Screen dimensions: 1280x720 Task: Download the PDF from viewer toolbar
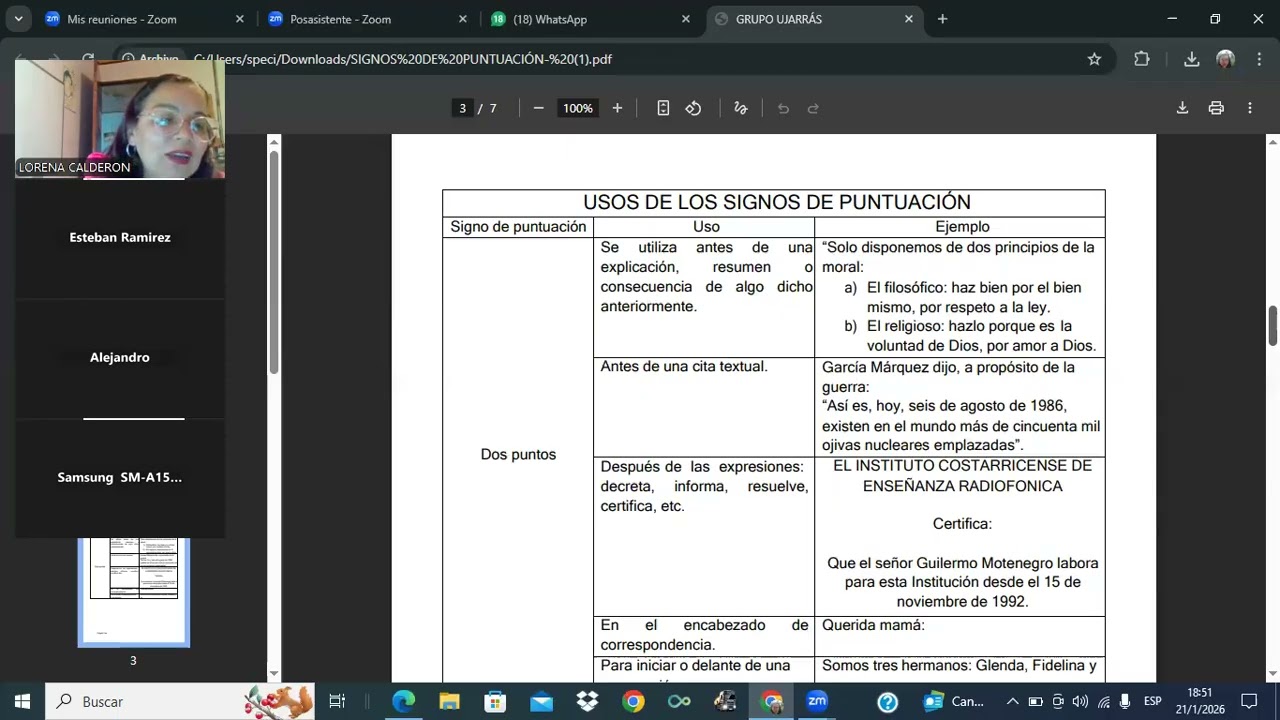(x=1182, y=108)
